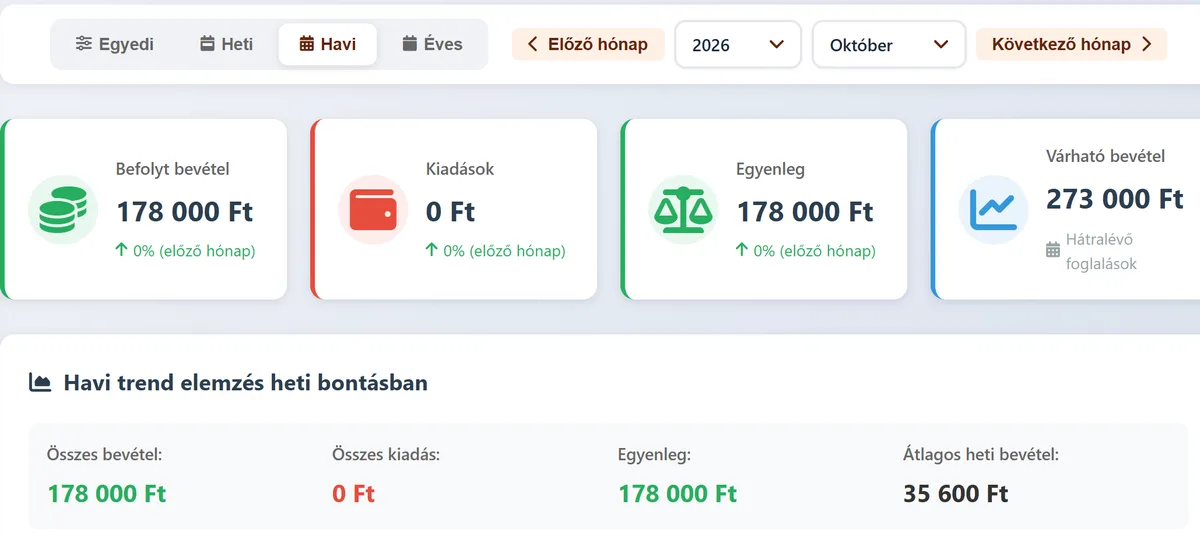1200x536 pixels.
Task: Click the Összes bevétel: label
Action: pyautogui.click(x=104, y=455)
